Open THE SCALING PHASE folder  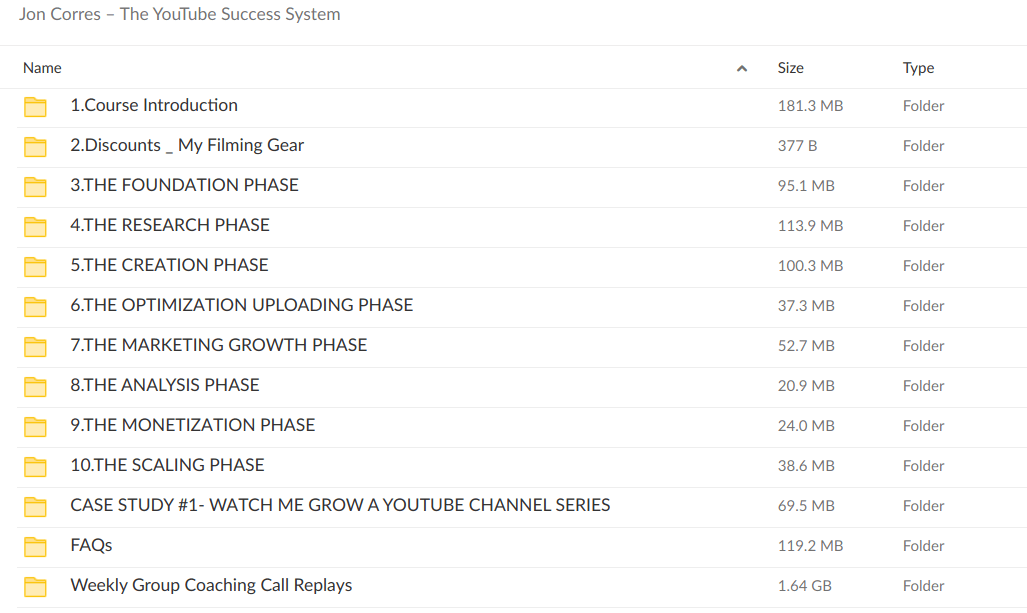pos(167,465)
